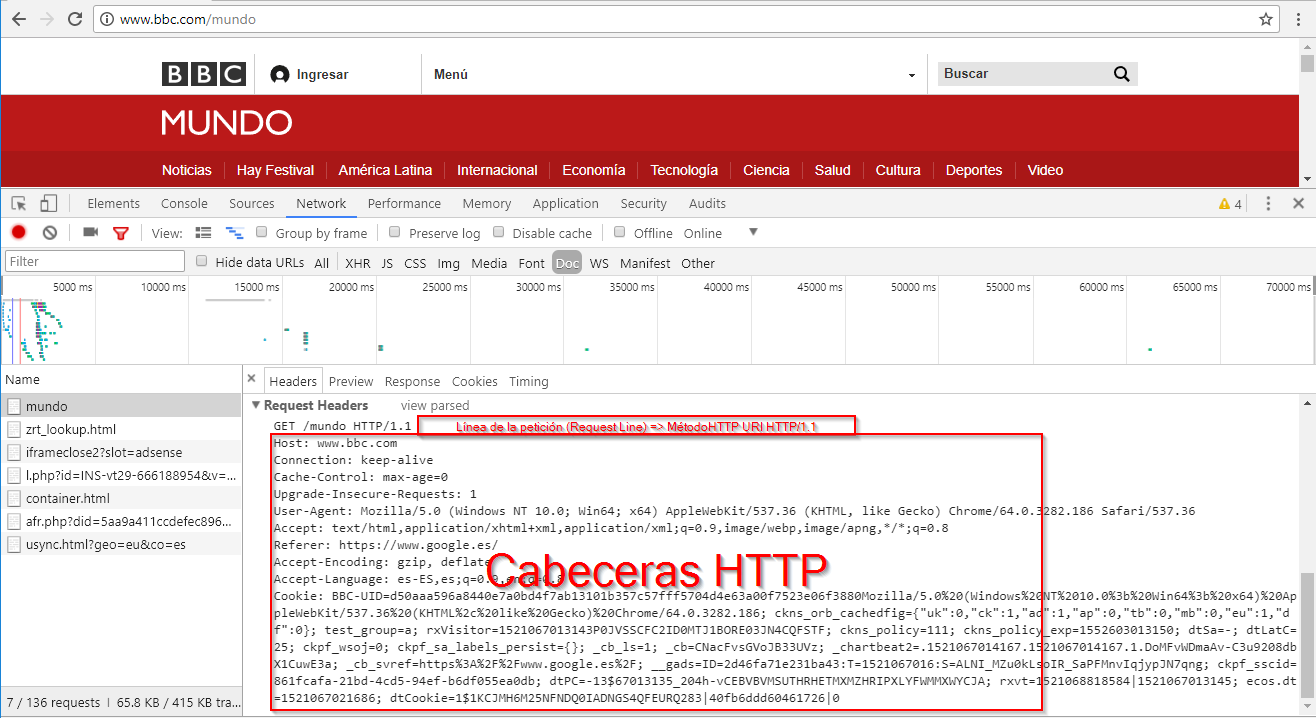
Task: Check the Disable cache option
Action: click(499, 233)
